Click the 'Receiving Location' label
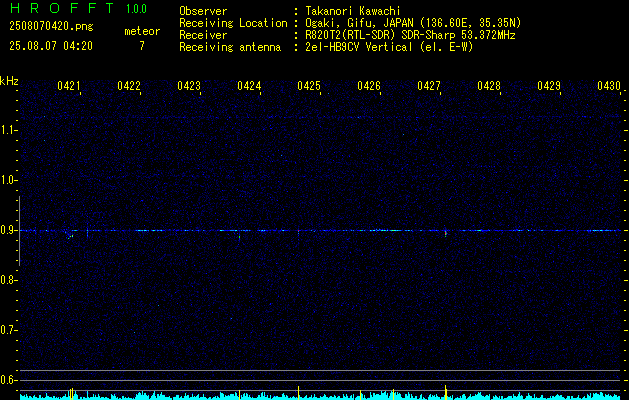Viewport: 629px width, 400px height. 233,23
